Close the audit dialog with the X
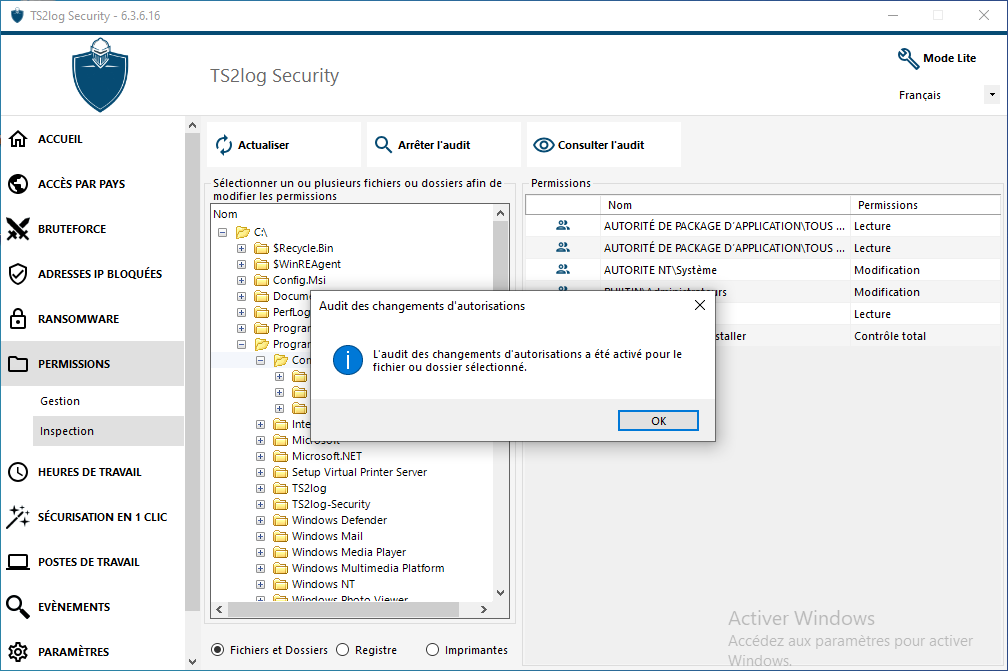The height and width of the screenshot is (671, 1008). [x=700, y=305]
